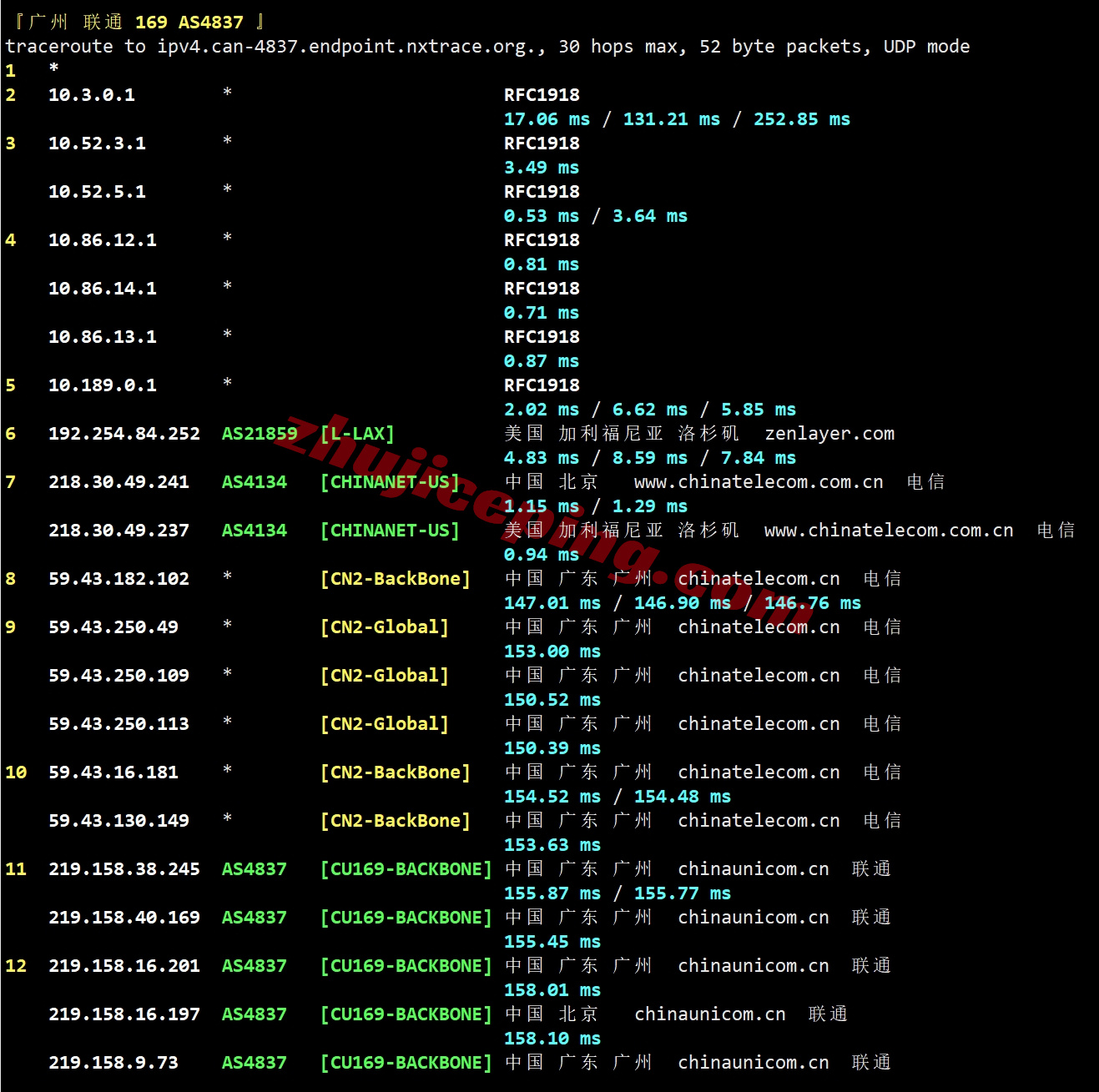The height and width of the screenshot is (1092, 1099).
Task: Click AS4134 next to 218.30.49.241
Action: pyautogui.click(x=255, y=482)
